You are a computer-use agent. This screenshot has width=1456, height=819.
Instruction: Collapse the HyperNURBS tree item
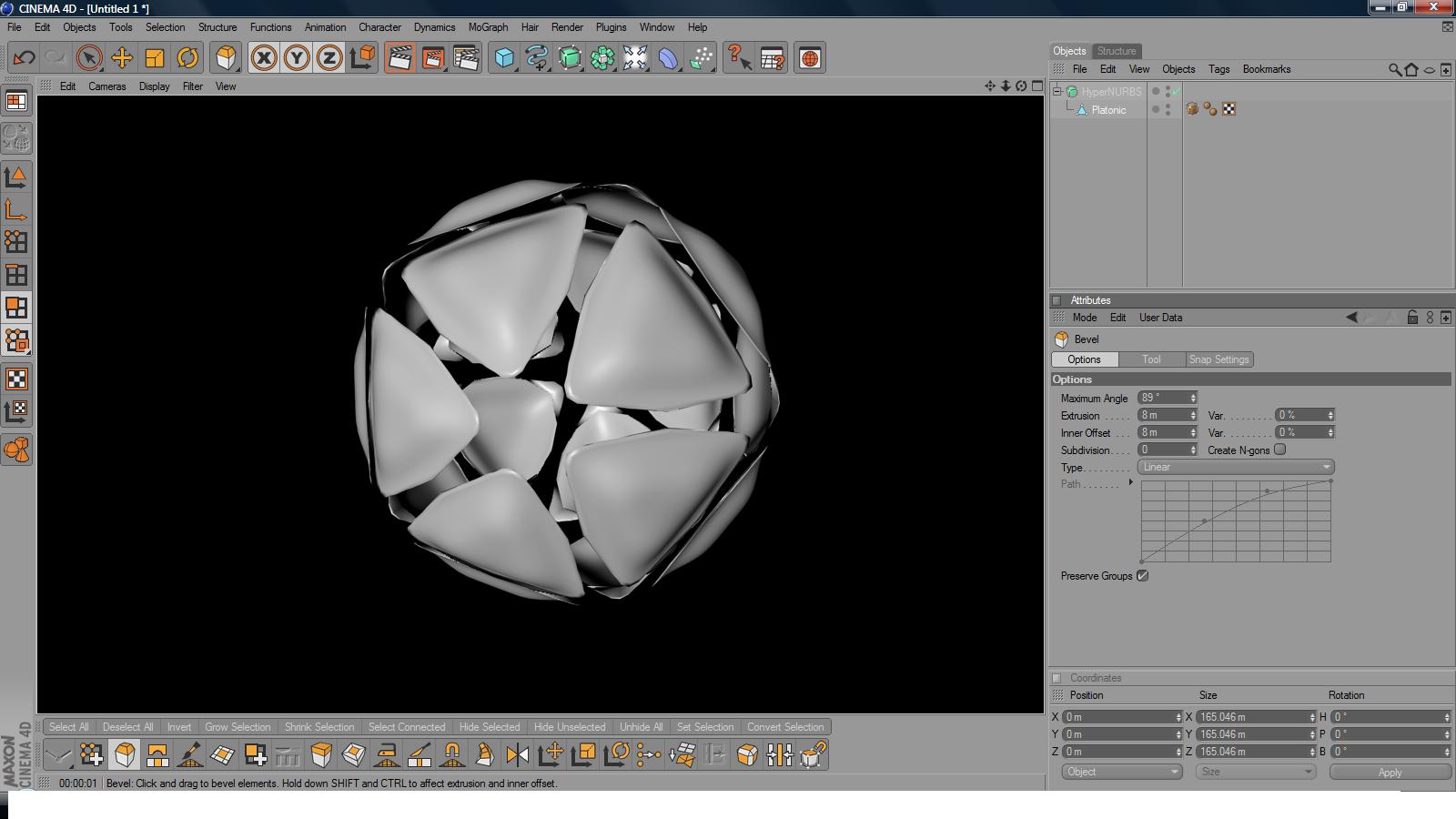point(1057,91)
